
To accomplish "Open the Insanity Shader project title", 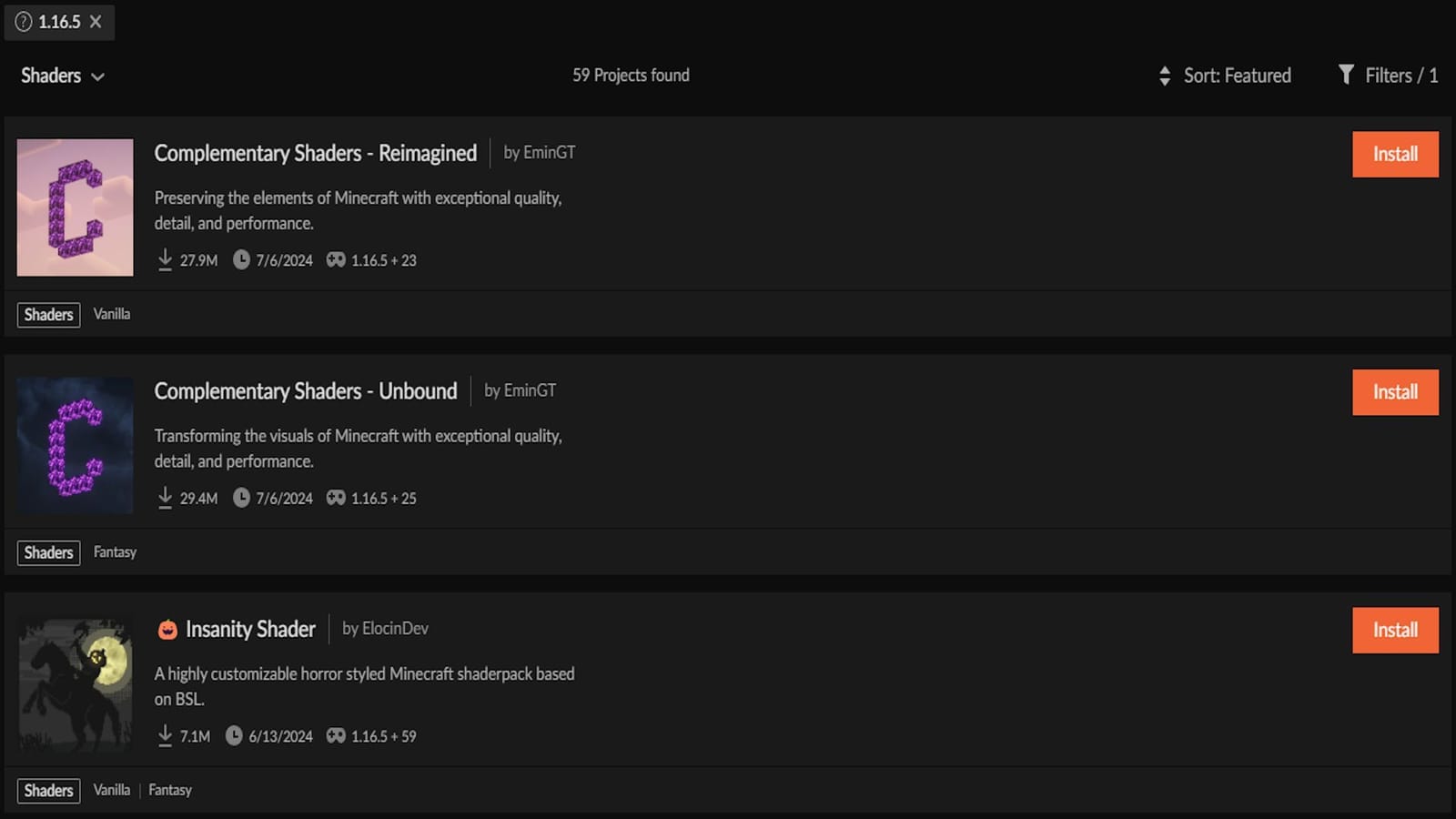I will click(x=250, y=629).
